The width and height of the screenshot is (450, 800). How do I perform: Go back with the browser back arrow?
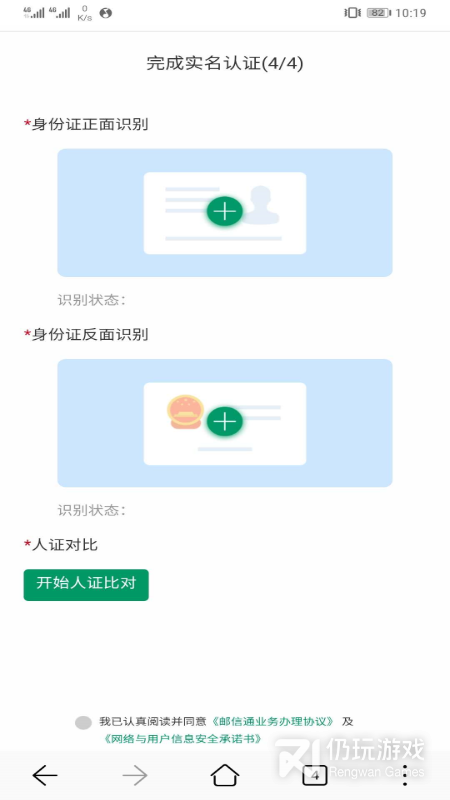tap(45, 776)
